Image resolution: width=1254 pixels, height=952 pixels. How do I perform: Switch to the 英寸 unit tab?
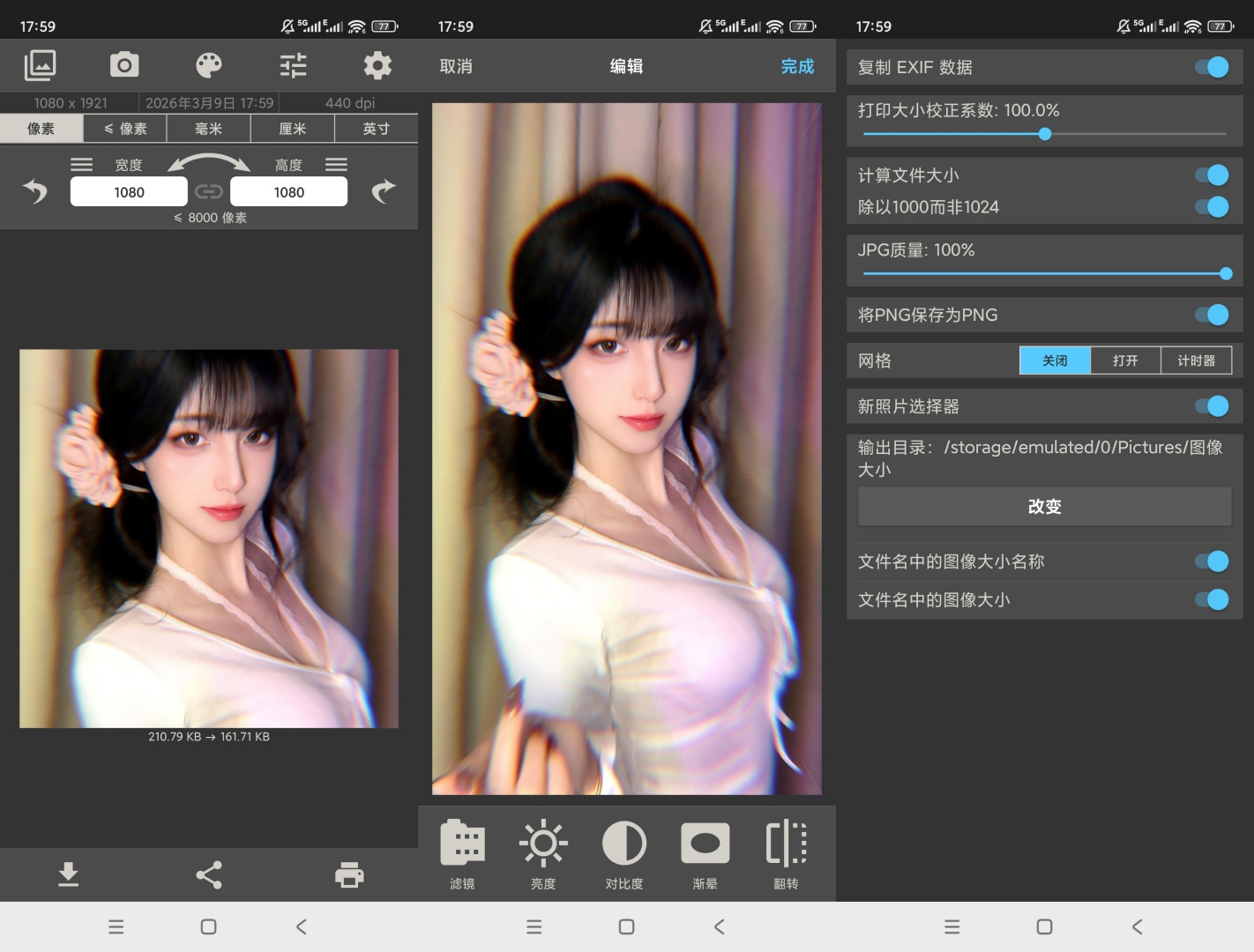377,129
